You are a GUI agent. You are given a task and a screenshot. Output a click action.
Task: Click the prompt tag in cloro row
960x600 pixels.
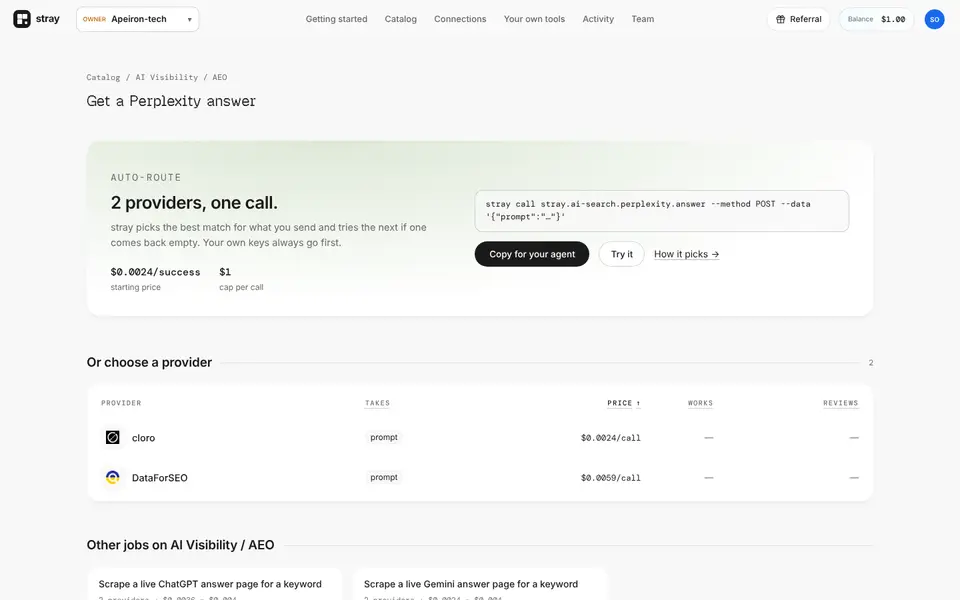384,437
